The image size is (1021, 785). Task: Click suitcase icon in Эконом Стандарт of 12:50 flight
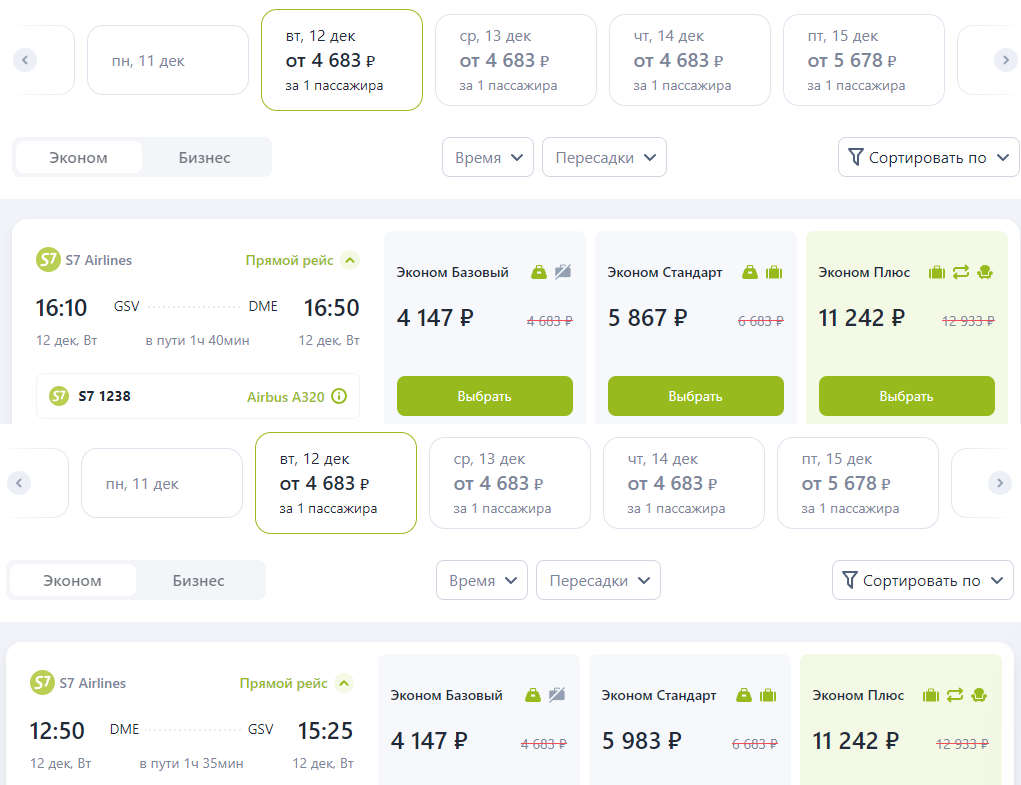[x=768, y=695]
